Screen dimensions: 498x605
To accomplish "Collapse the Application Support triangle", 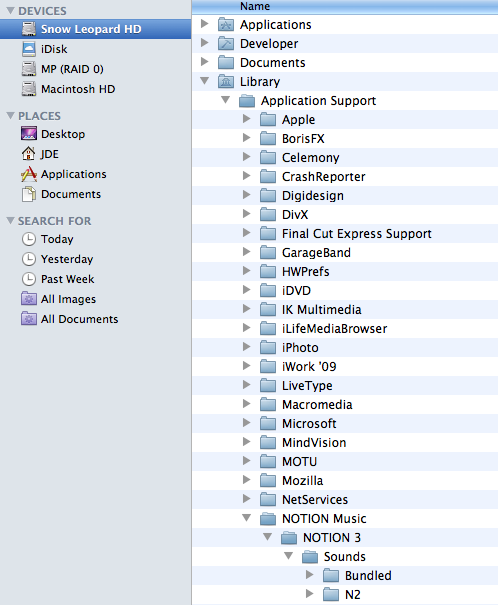I will [x=226, y=100].
